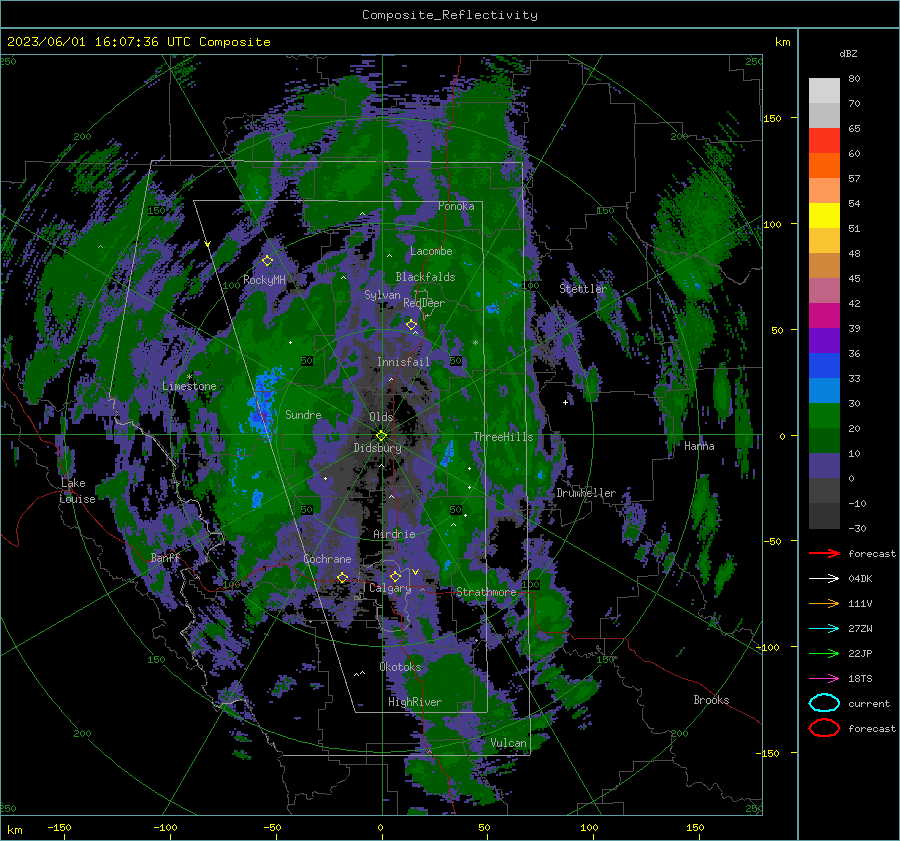Click the orange 111V arrow in legend
The width and height of the screenshot is (900, 841).
tap(824, 603)
